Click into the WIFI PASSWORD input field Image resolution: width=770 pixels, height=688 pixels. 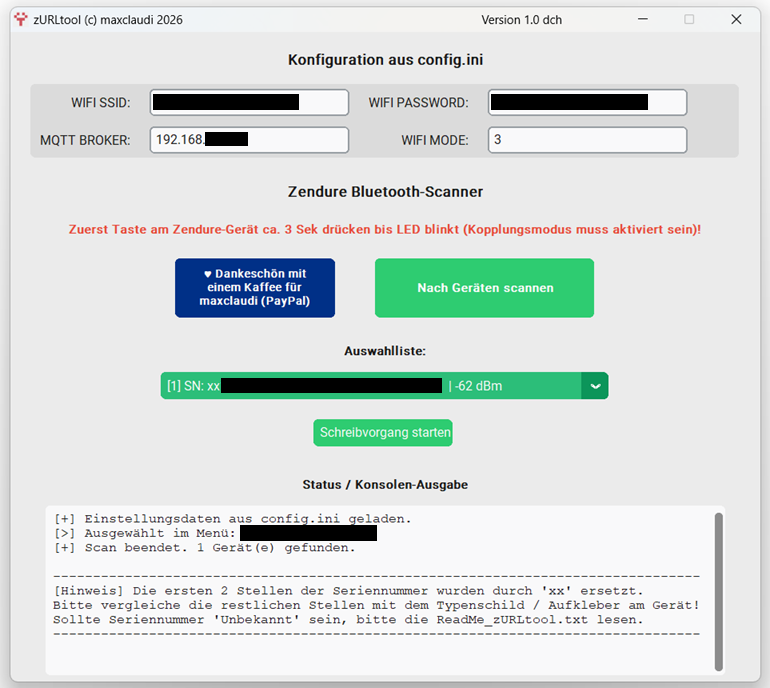(587, 103)
